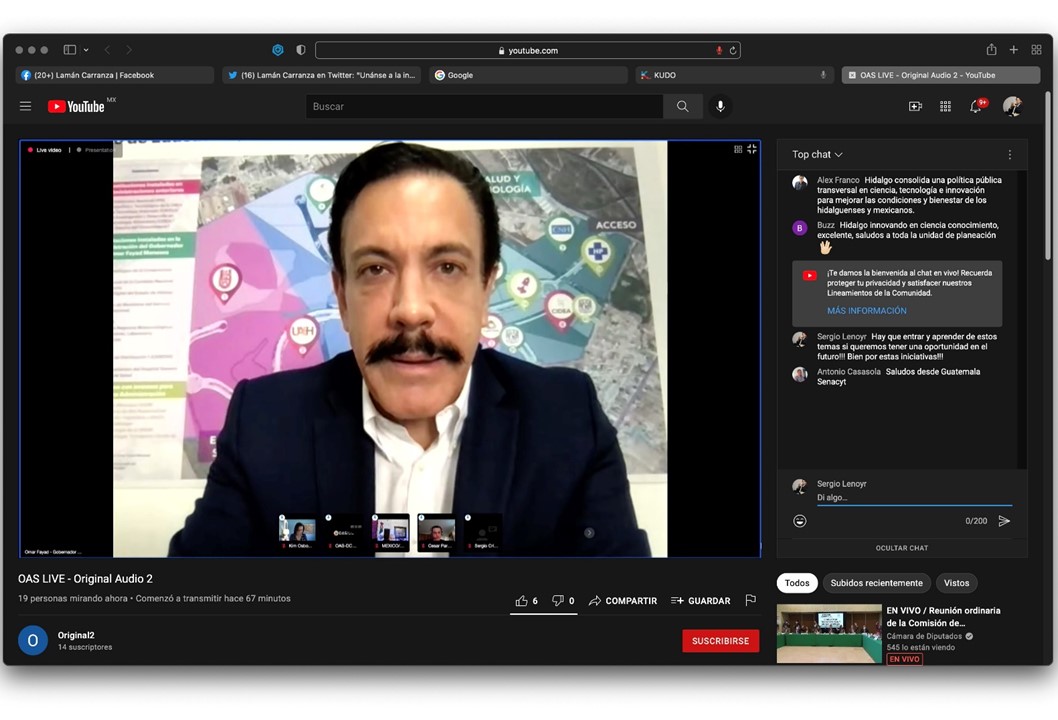Click Buzz's avatar in chat
The width and height of the screenshot is (1058, 720).
click(x=800, y=228)
